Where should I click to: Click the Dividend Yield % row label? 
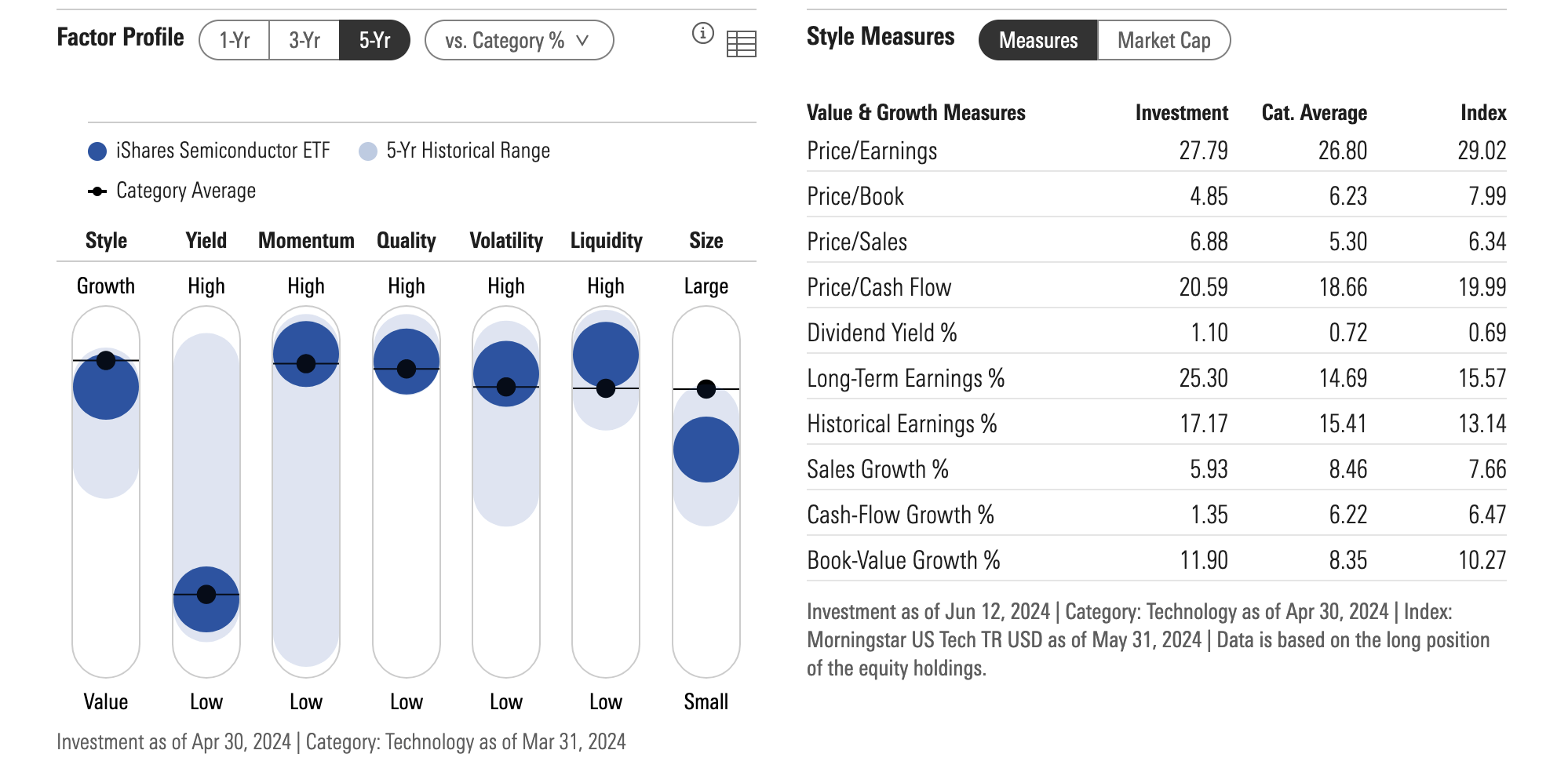[x=881, y=333]
